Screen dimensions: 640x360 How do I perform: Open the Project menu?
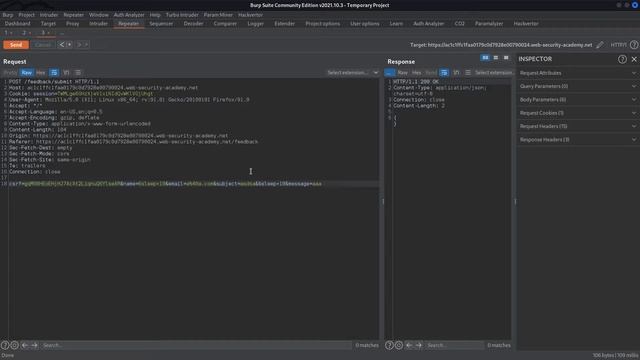tap(27, 15)
